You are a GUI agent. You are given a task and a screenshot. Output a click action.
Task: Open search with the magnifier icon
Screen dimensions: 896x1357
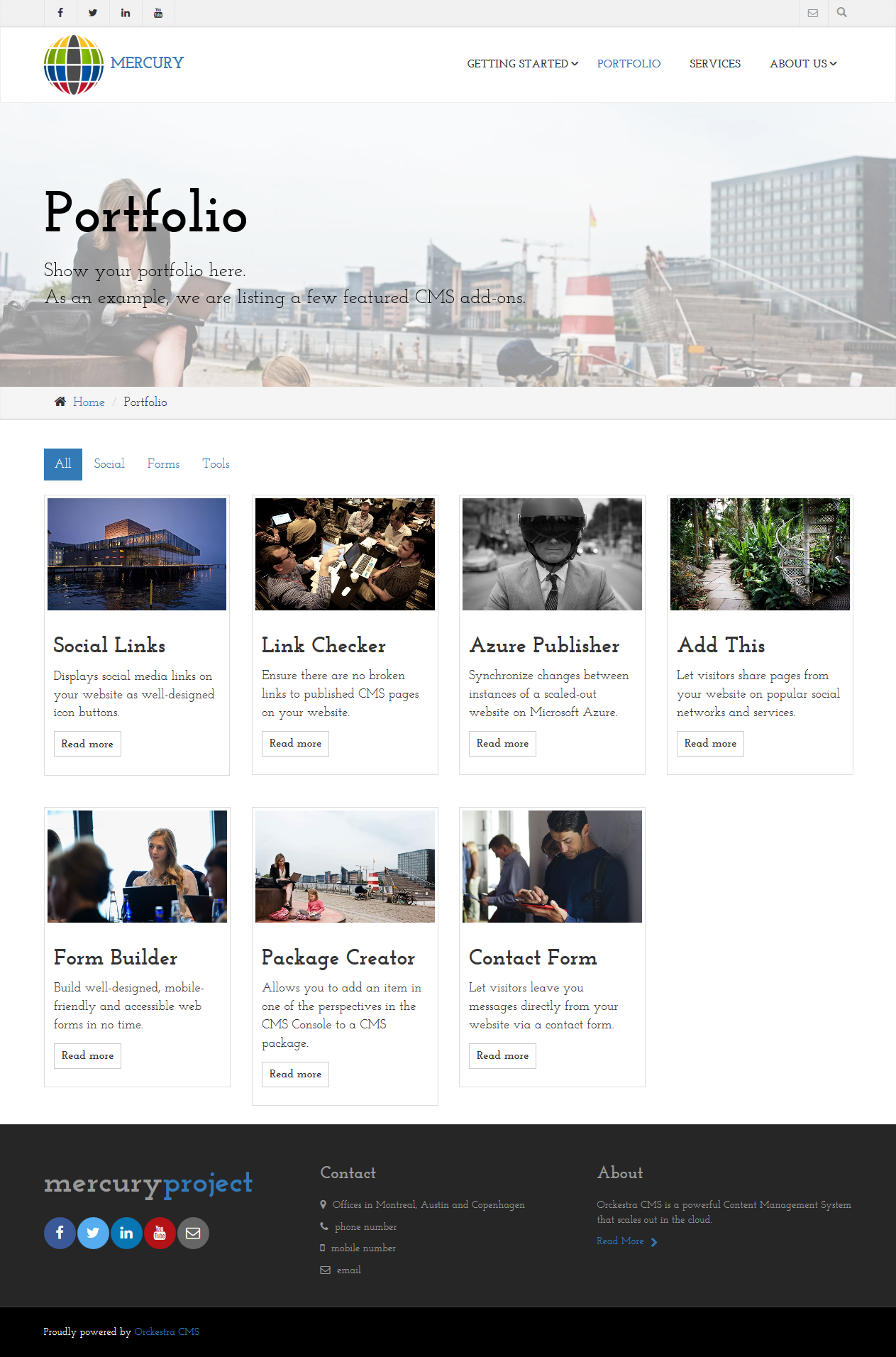point(841,13)
